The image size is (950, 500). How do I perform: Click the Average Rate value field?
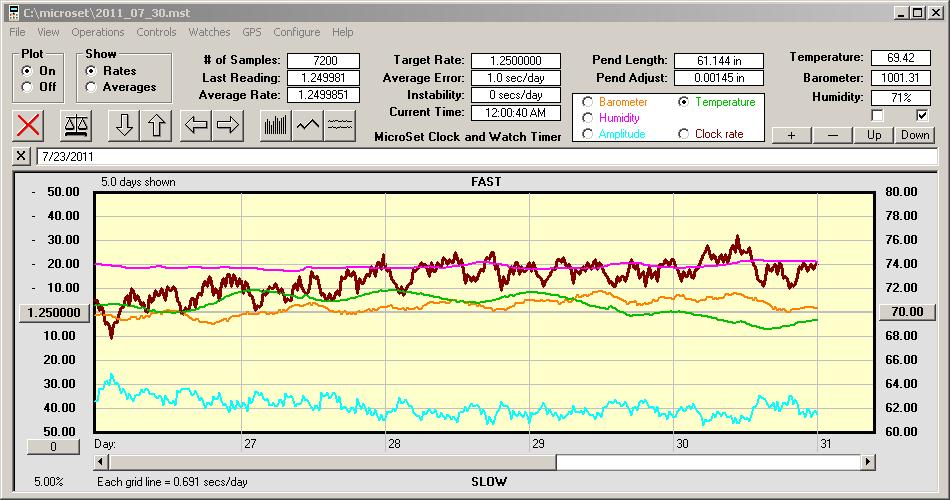[324, 95]
